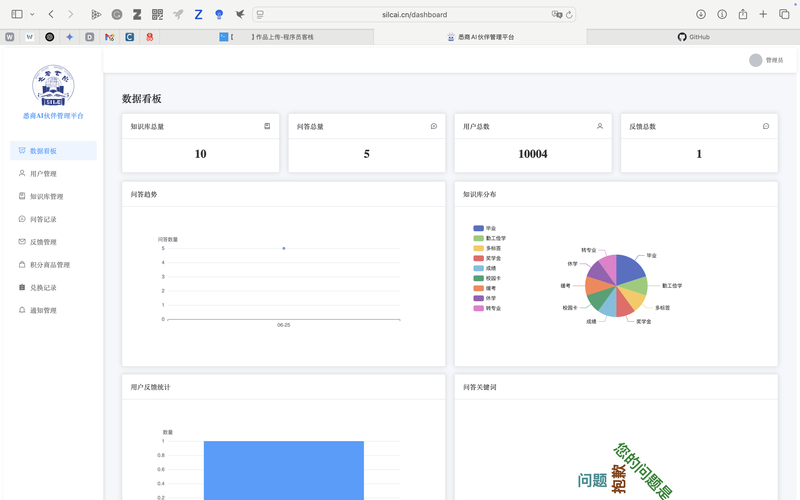Open the password manager toolbar icon
This screenshot has width=800, height=500.
pyautogui.click(x=722, y=14)
